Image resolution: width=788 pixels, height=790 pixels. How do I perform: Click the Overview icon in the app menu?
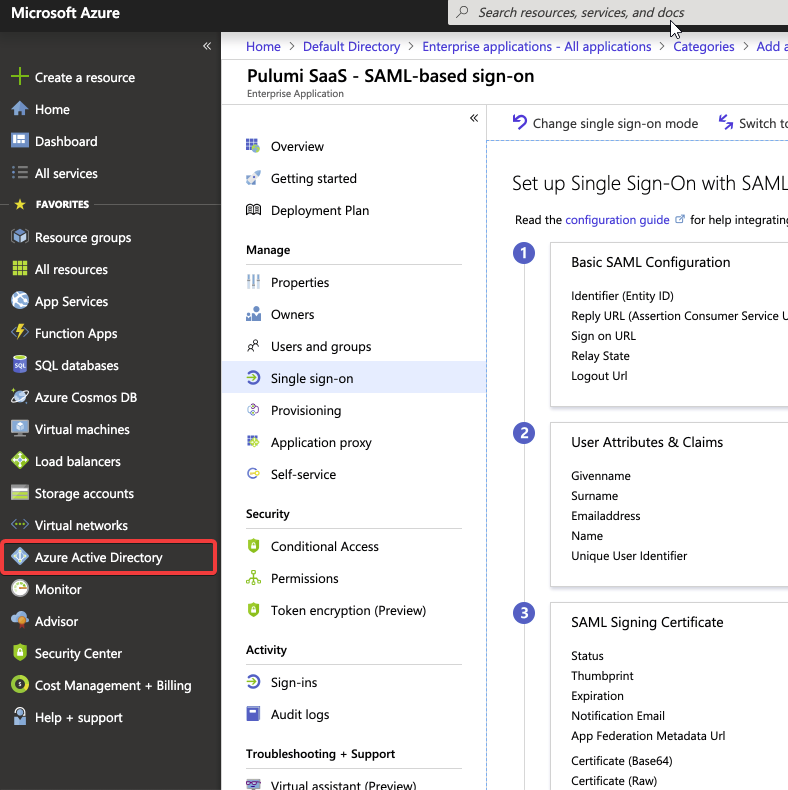coord(253,146)
